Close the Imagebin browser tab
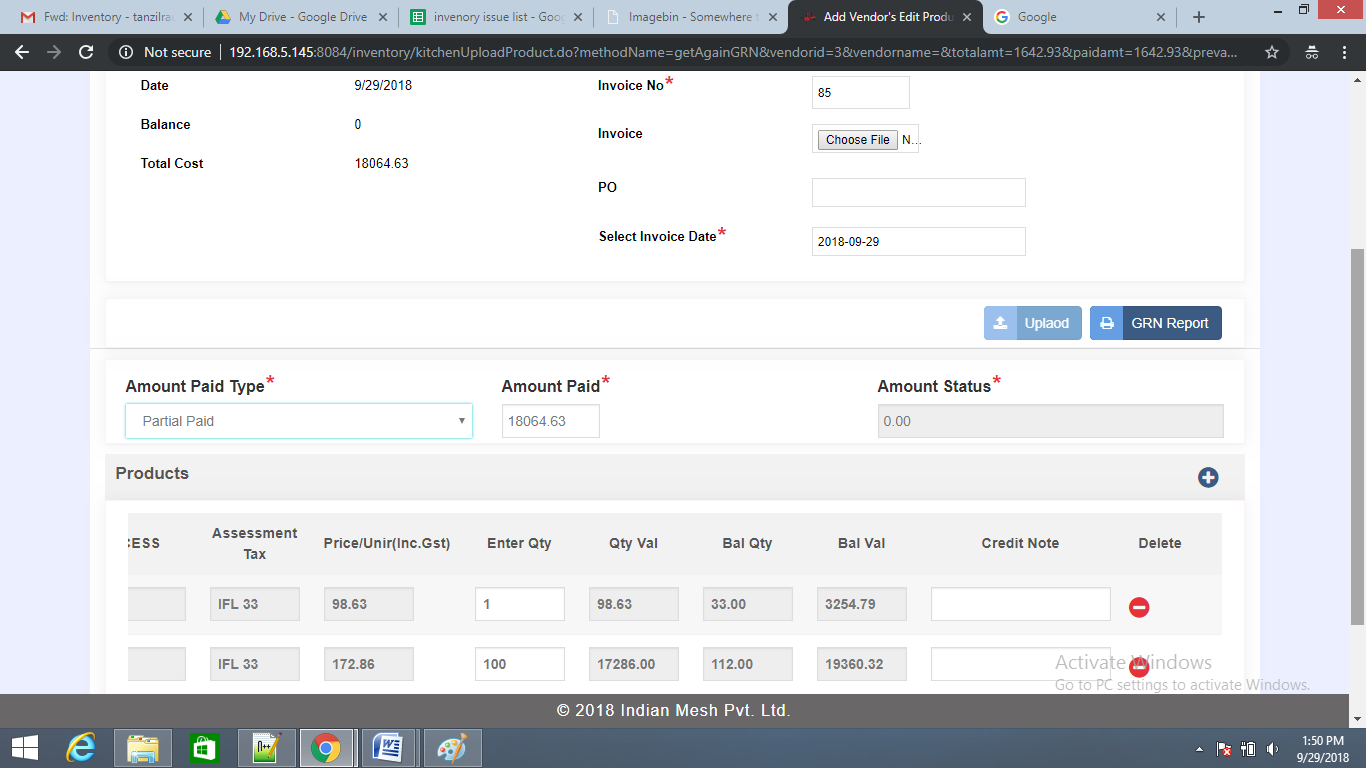The image size is (1366, 768). click(772, 17)
